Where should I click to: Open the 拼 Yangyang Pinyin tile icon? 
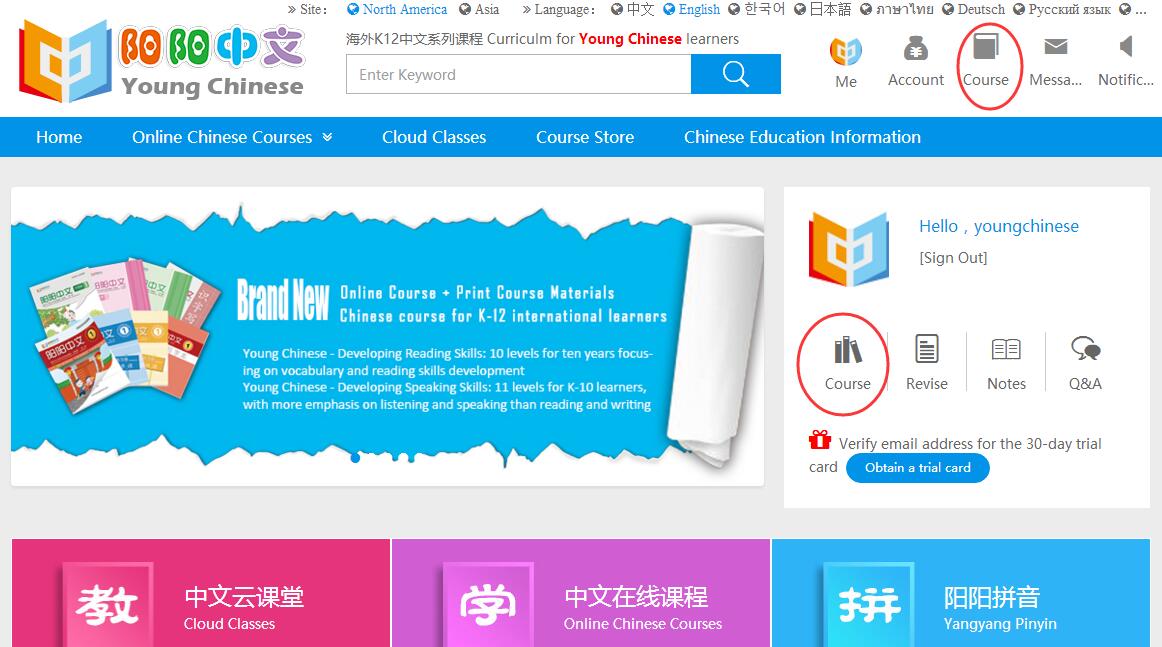tap(869, 604)
